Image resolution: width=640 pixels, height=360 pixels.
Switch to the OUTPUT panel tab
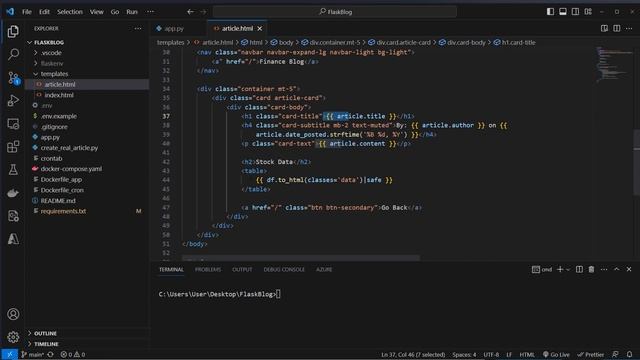click(242, 269)
